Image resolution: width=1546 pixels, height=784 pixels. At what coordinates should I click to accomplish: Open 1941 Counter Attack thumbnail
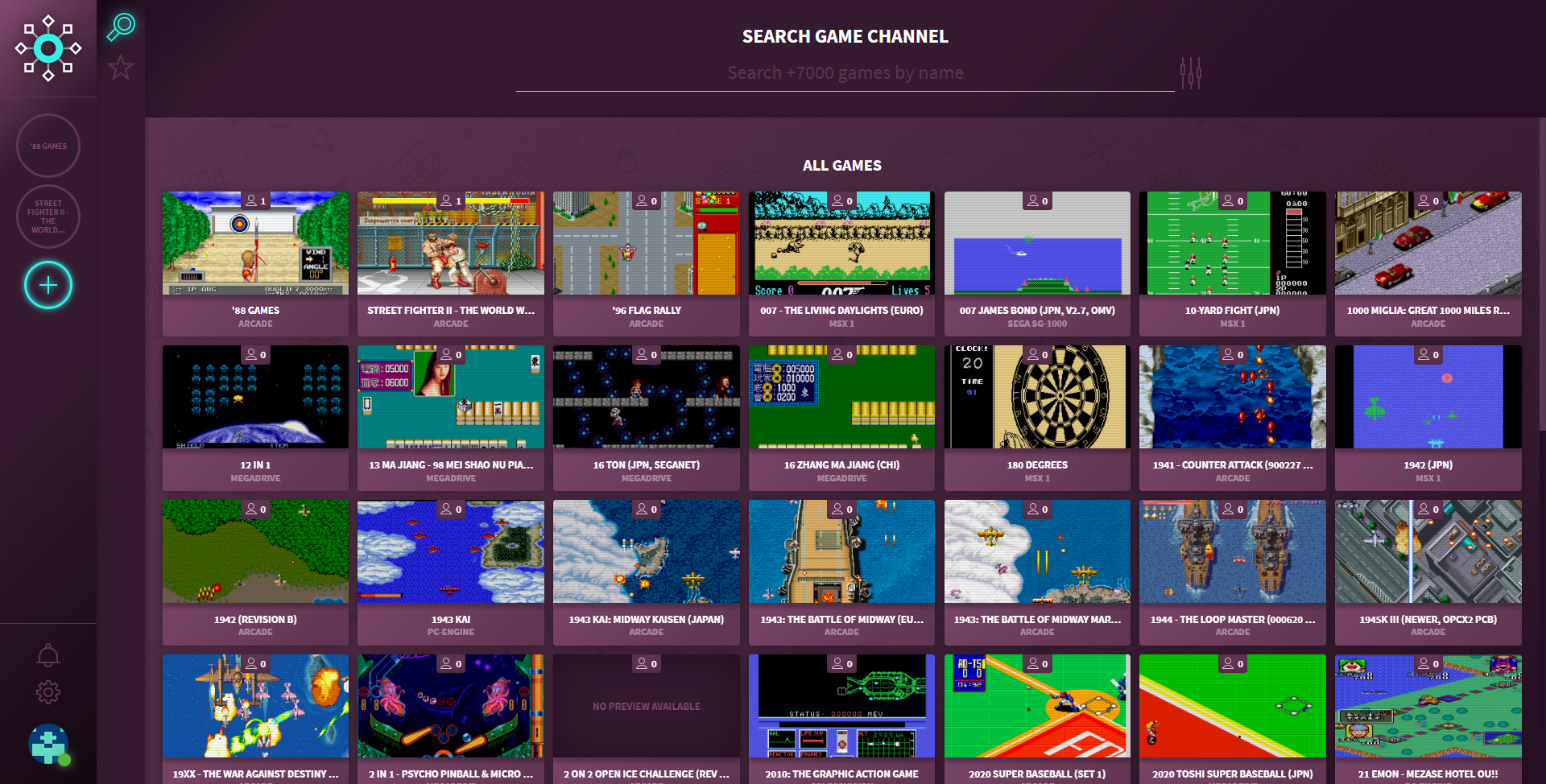click(1233, 397)
